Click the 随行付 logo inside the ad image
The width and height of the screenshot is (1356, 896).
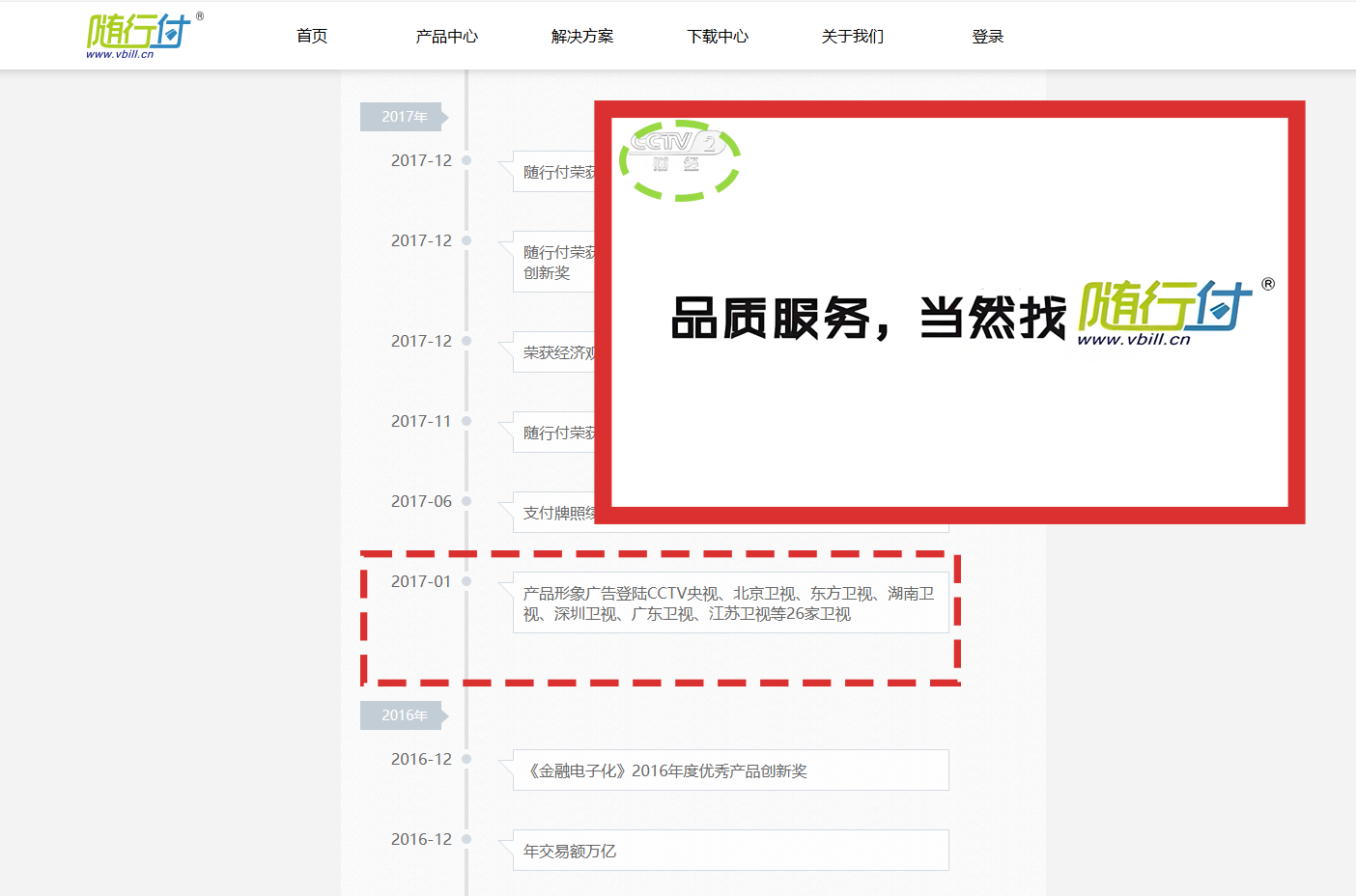pos(1174,313)
